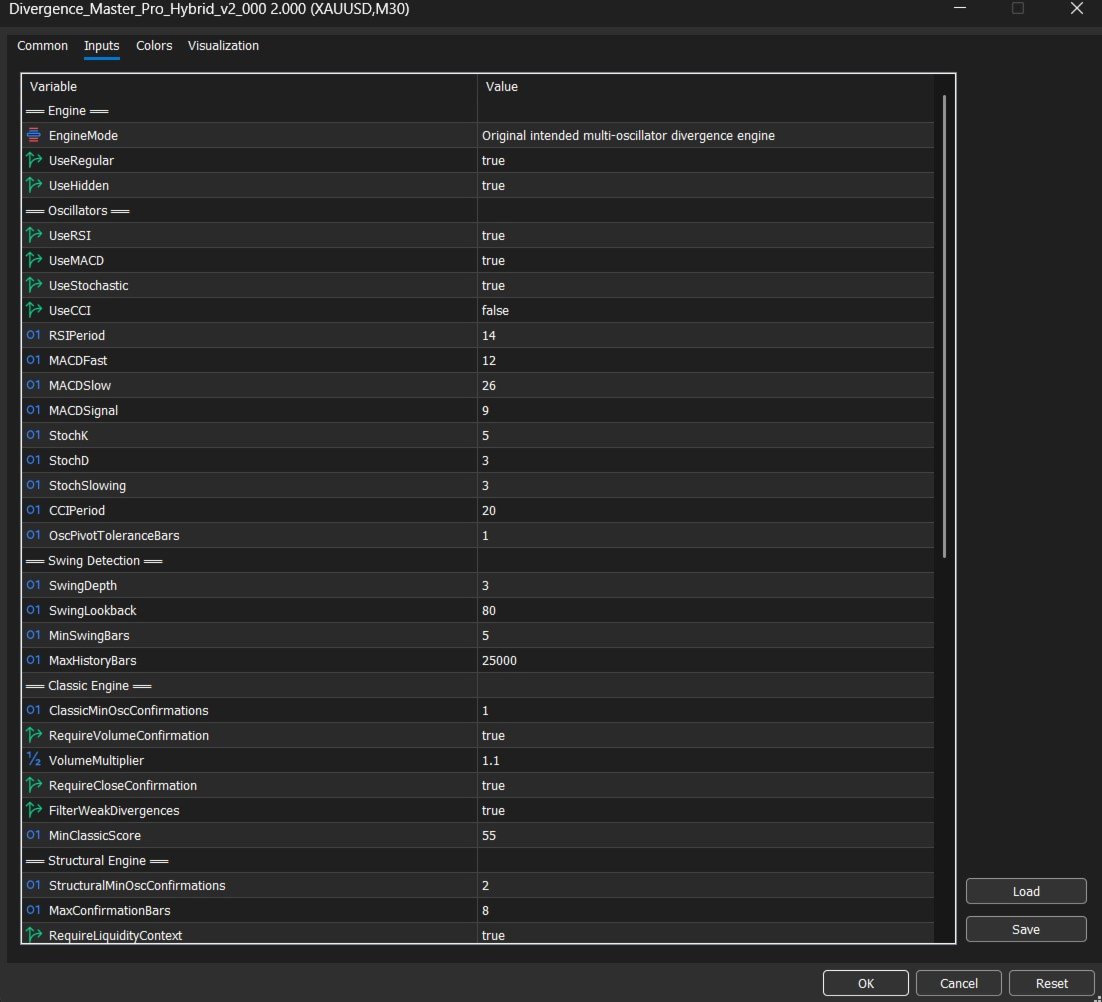The width and height of the screenshot is (1102, 1002).
Task: Click the integer icon beside MinSwingBars
Action: click(x=33, y=635)
